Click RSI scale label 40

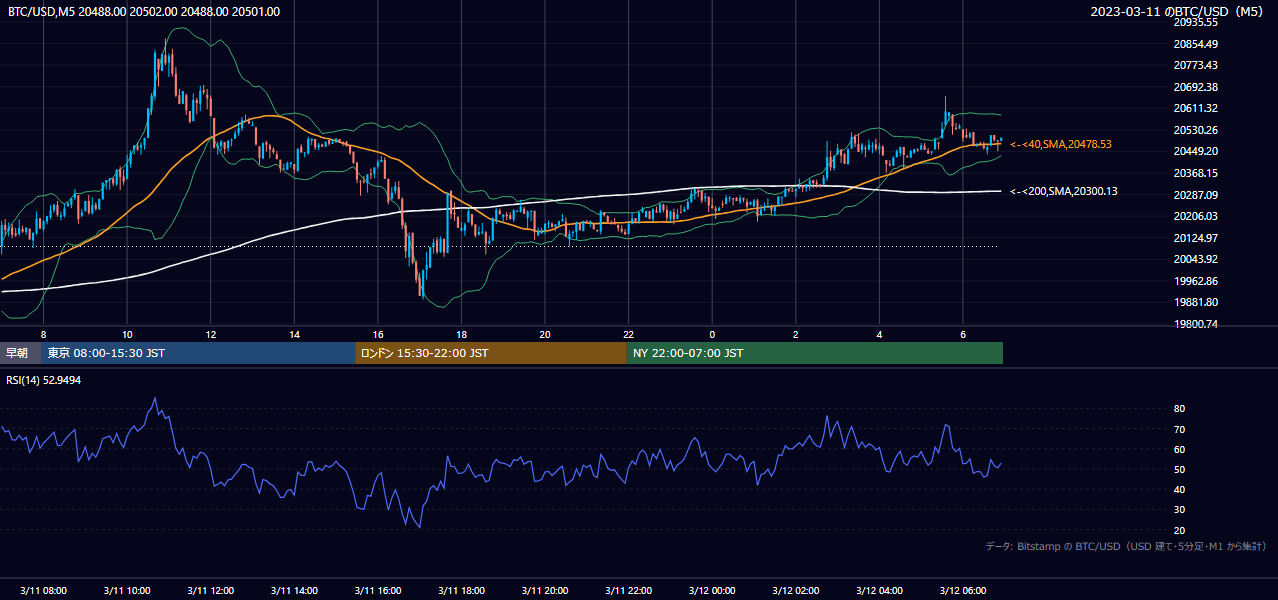click(x=1179, y=489)
